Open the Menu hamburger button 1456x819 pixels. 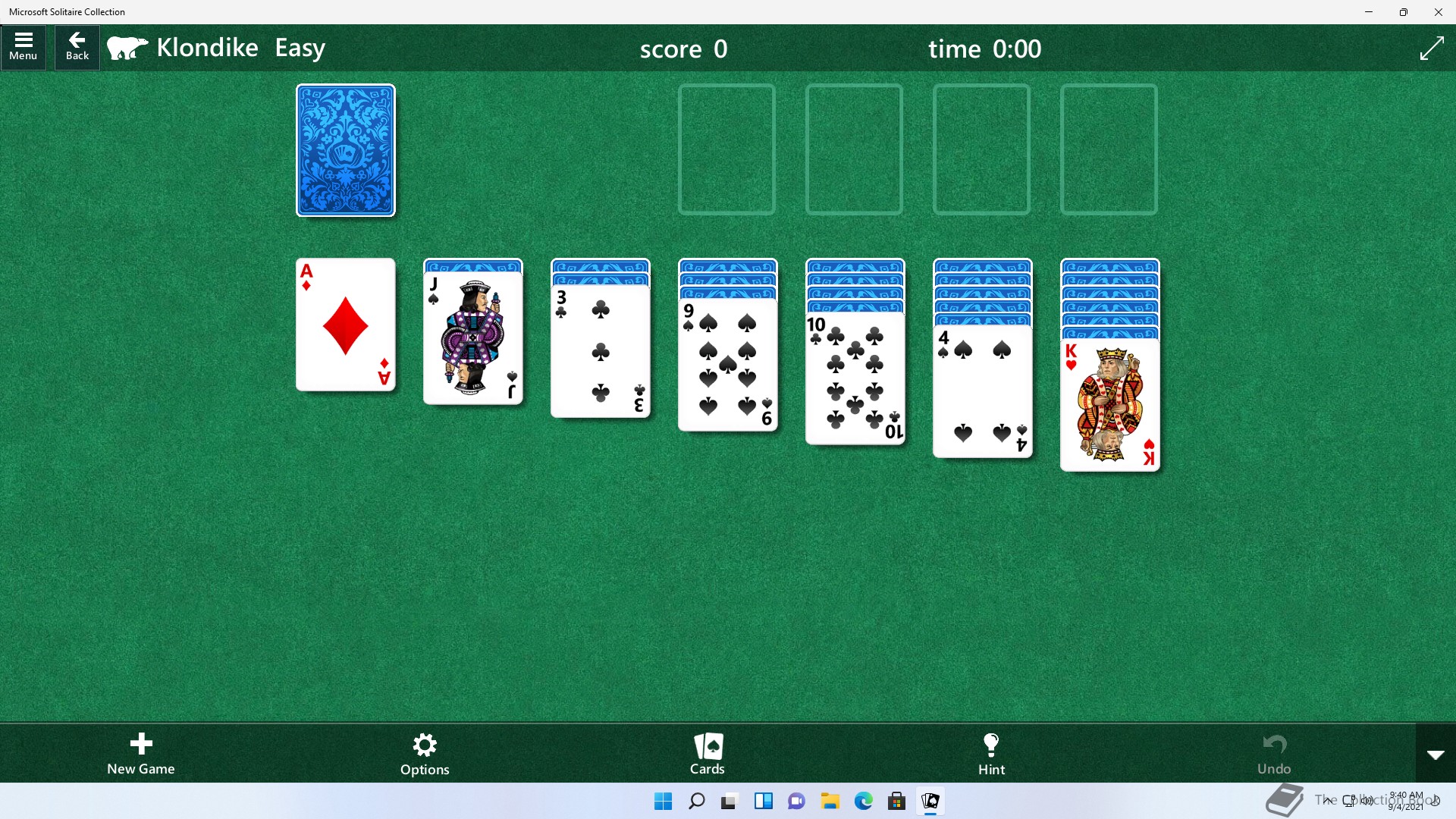click(24, 47)
